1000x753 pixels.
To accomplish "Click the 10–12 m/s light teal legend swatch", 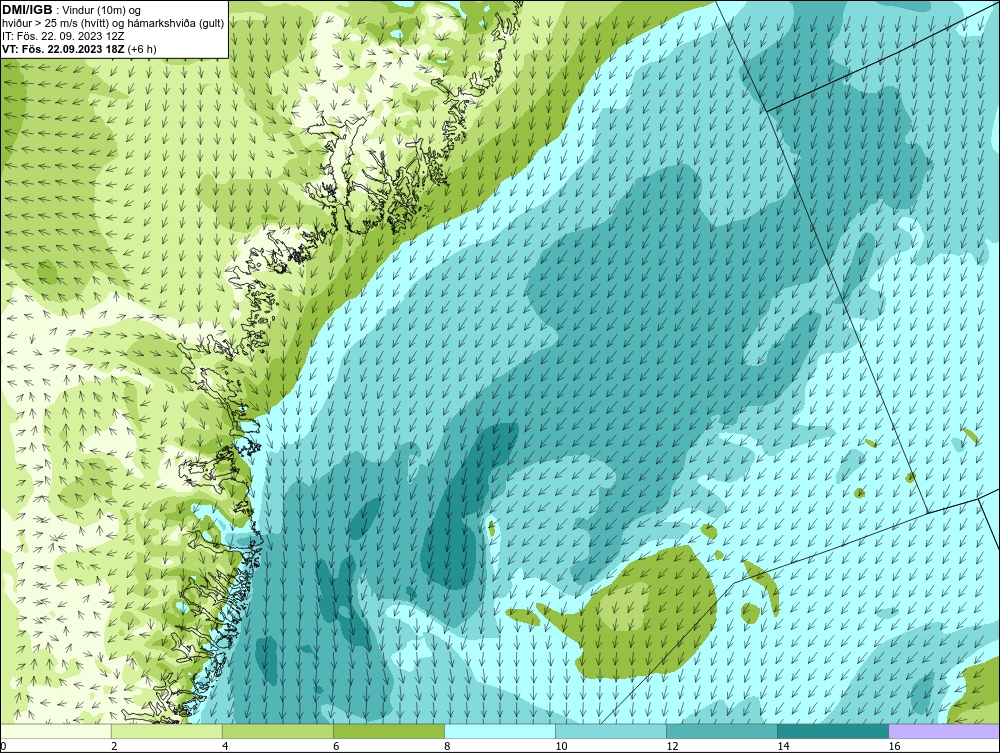I will (x=611, y=731).
